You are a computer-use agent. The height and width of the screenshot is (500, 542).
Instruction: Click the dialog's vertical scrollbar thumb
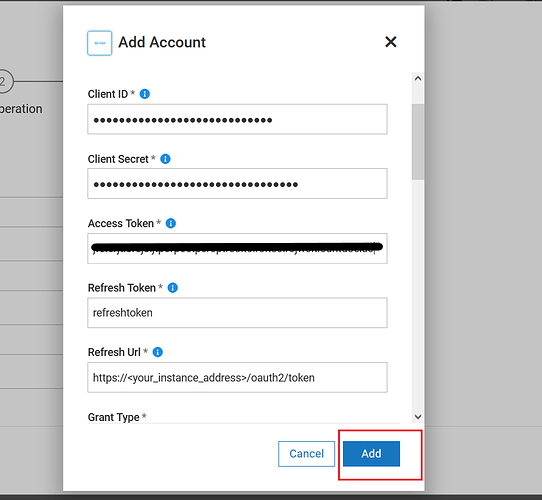418,142
